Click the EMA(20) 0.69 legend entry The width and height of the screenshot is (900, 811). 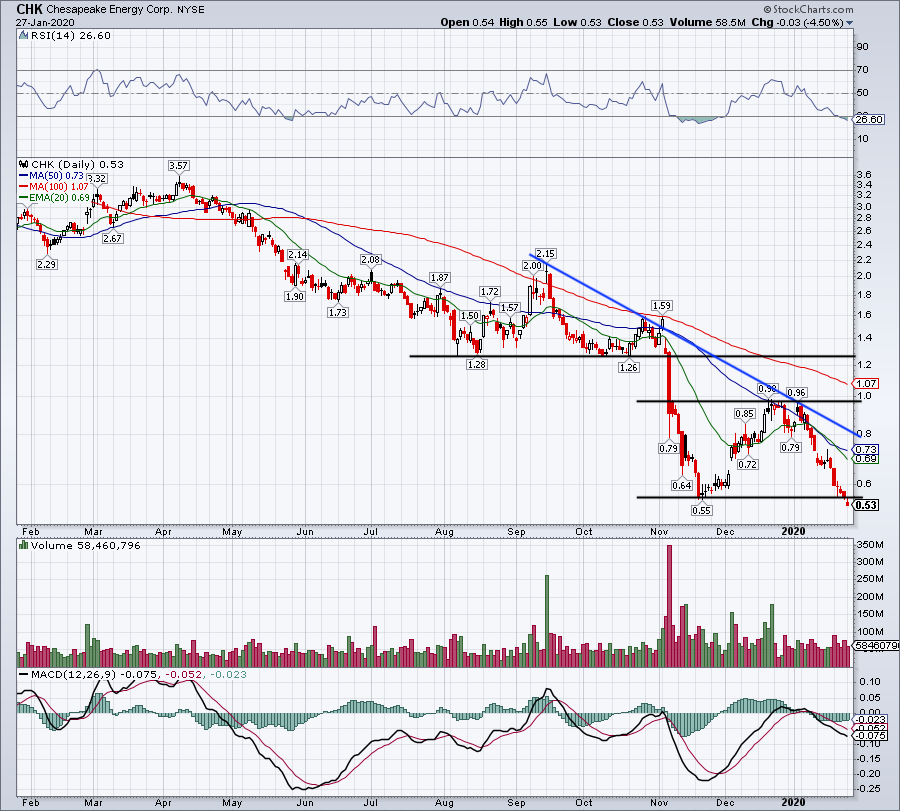point(55,197)
